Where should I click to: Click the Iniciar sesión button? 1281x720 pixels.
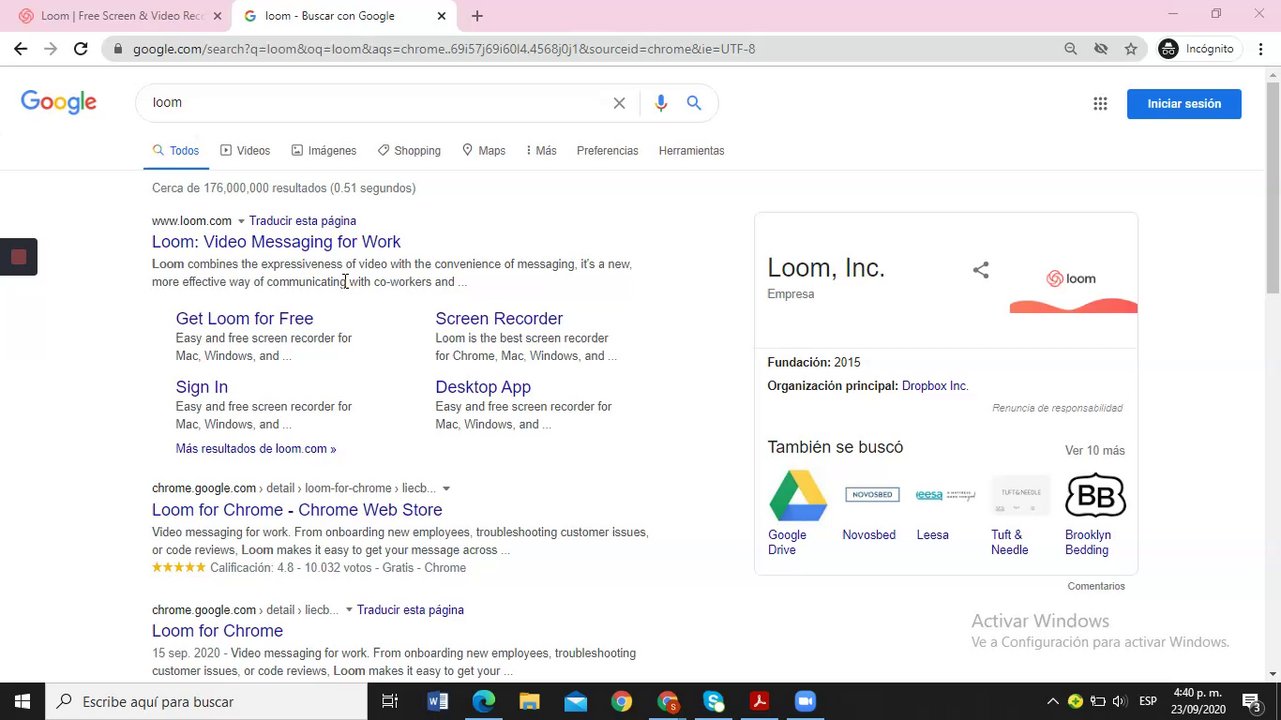(x=1184, y=104)
